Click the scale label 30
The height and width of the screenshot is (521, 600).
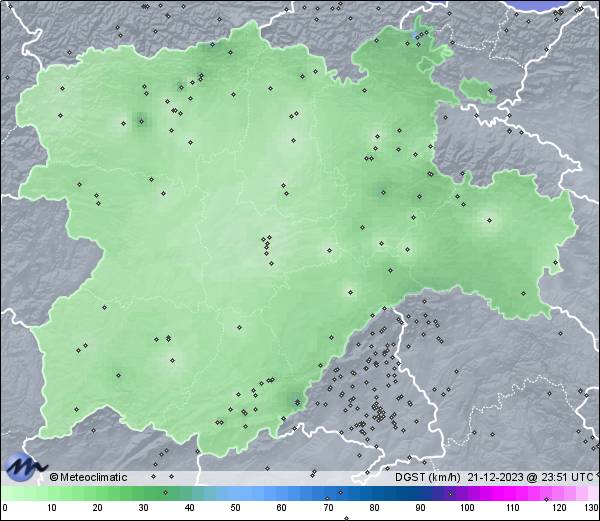pyautogui.click(x=143, y=508)
